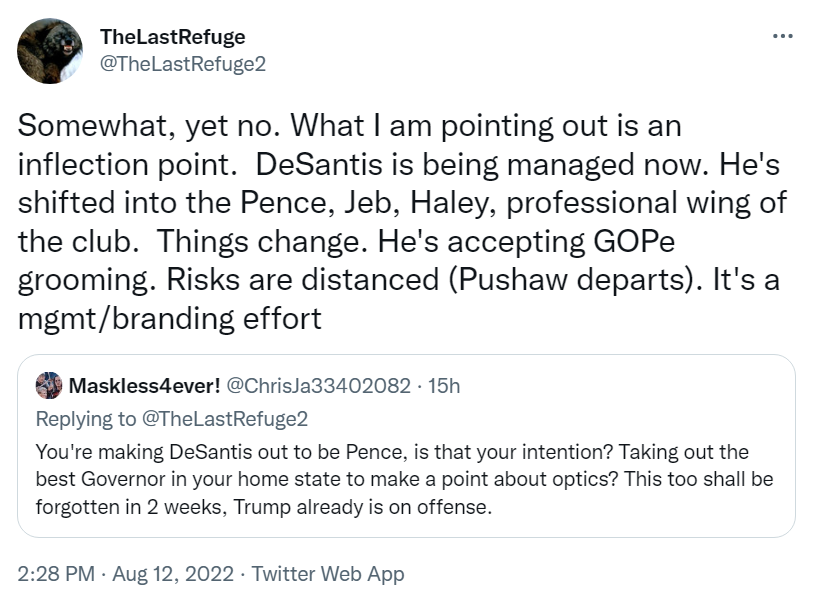Open the 2:28 PM tweet timestamp
The height and width of the screenshot is (596, 813).
tap(57, 574)
